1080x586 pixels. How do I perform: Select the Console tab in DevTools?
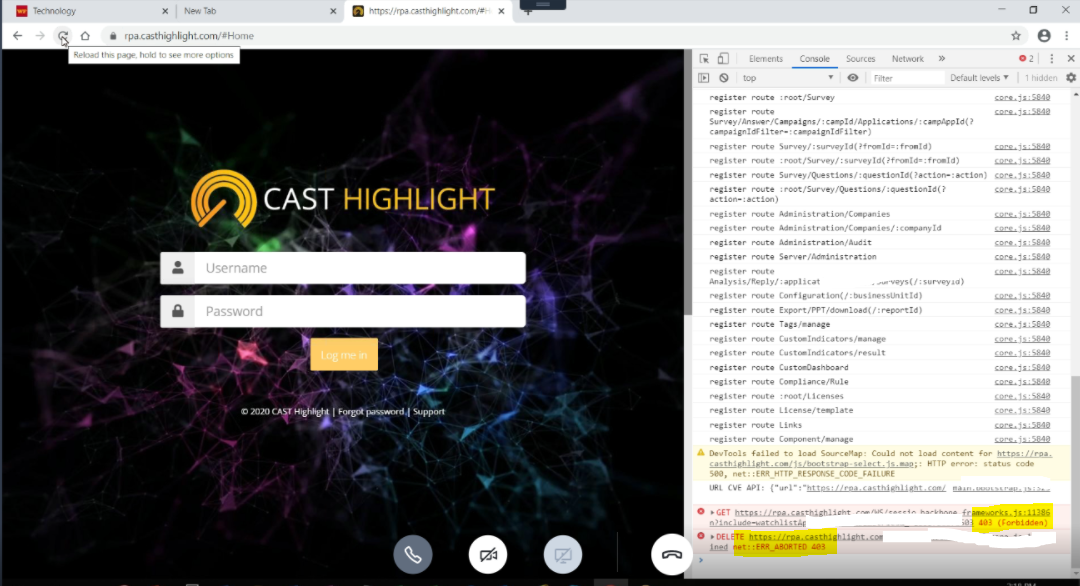(814, 59)
